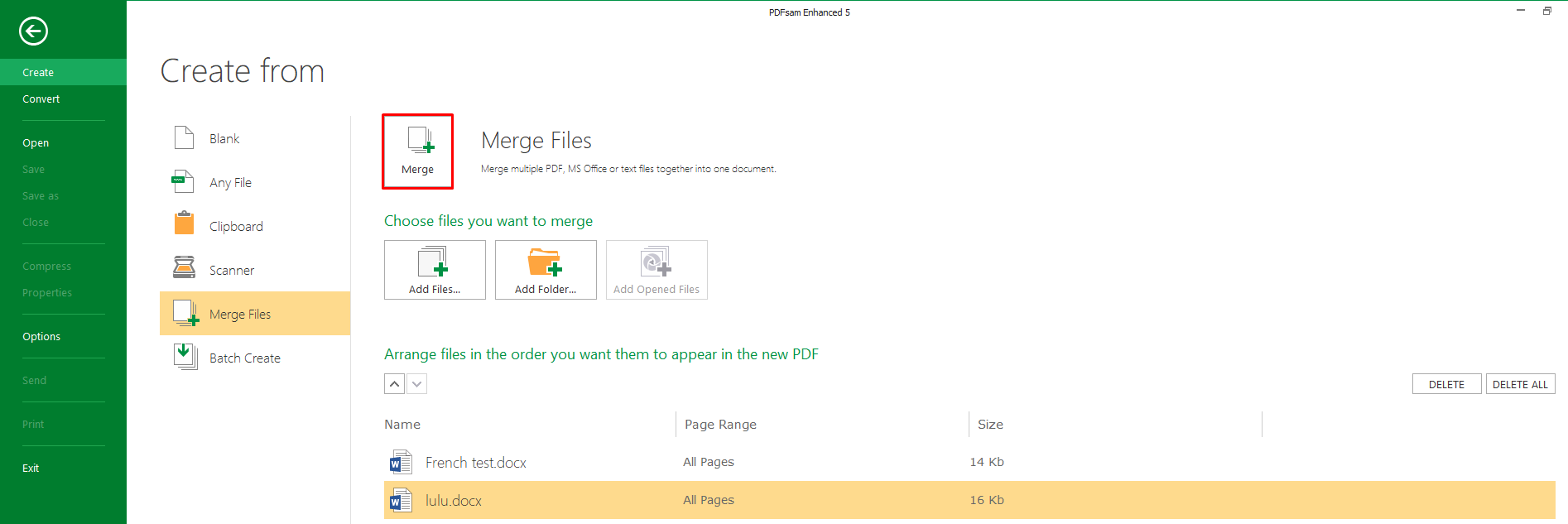Image resolution: width=1568 pixels, height=524 pixels.
Task: Click the 14 Kb size value
Action: [987, 462]
